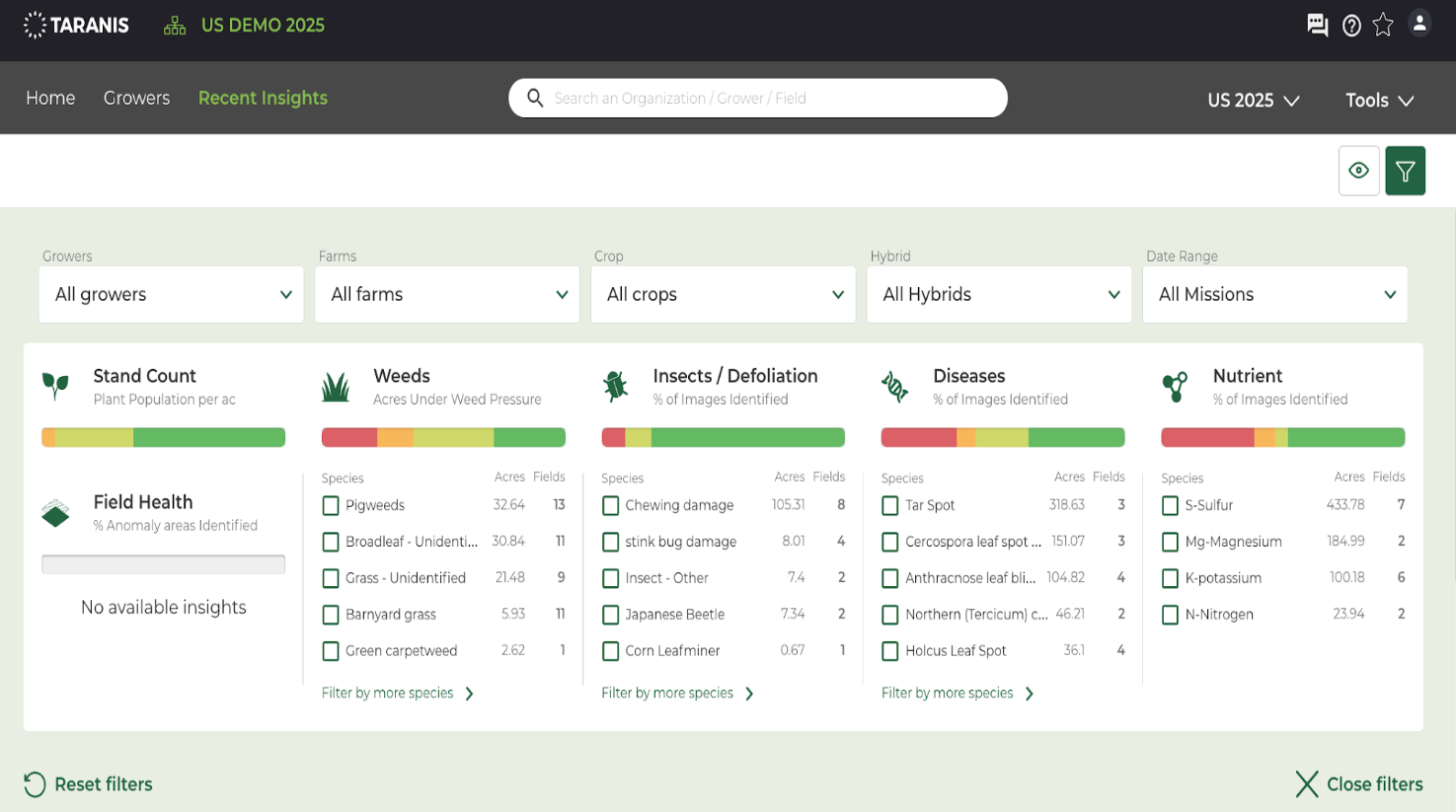This screenshot has width=1456, height=812.
Task: Click the organization hierarchy icon
Action: point(175,26)
